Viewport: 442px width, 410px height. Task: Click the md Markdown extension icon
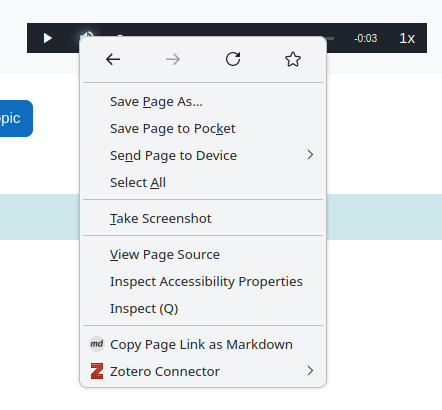[97, 344]
